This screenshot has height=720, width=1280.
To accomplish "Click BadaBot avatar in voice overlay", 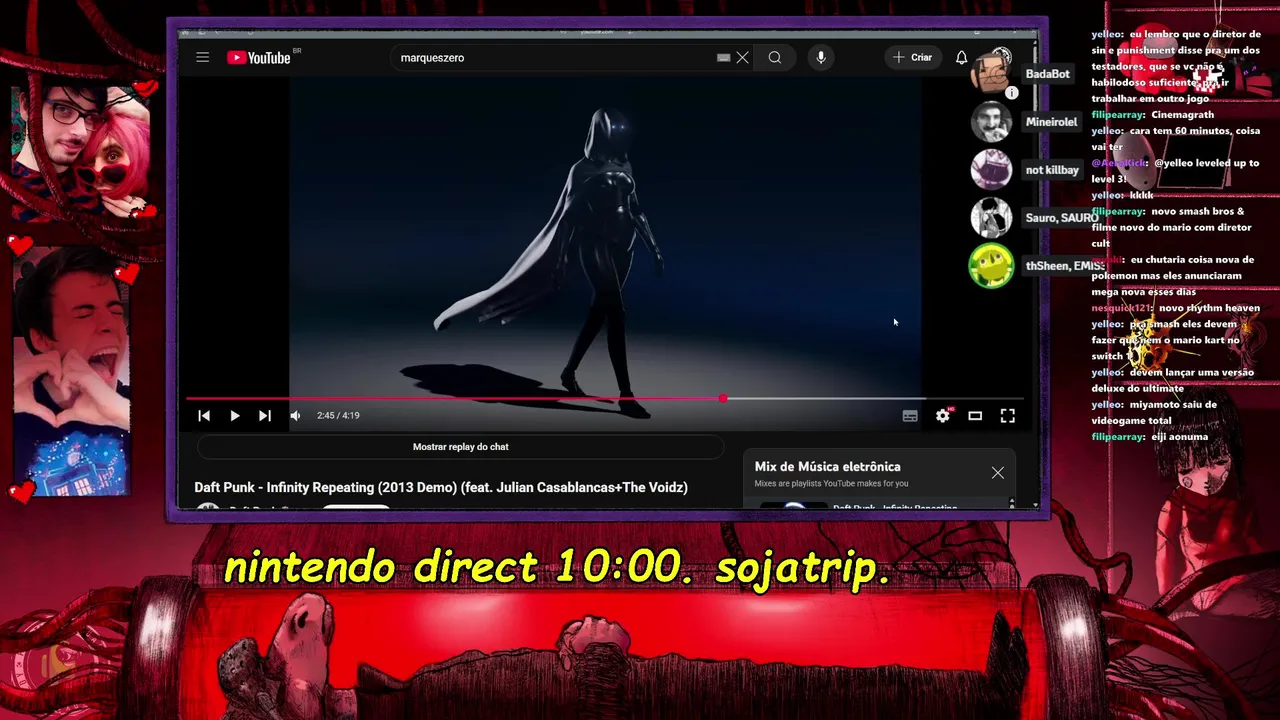I will tap(991, 73).
